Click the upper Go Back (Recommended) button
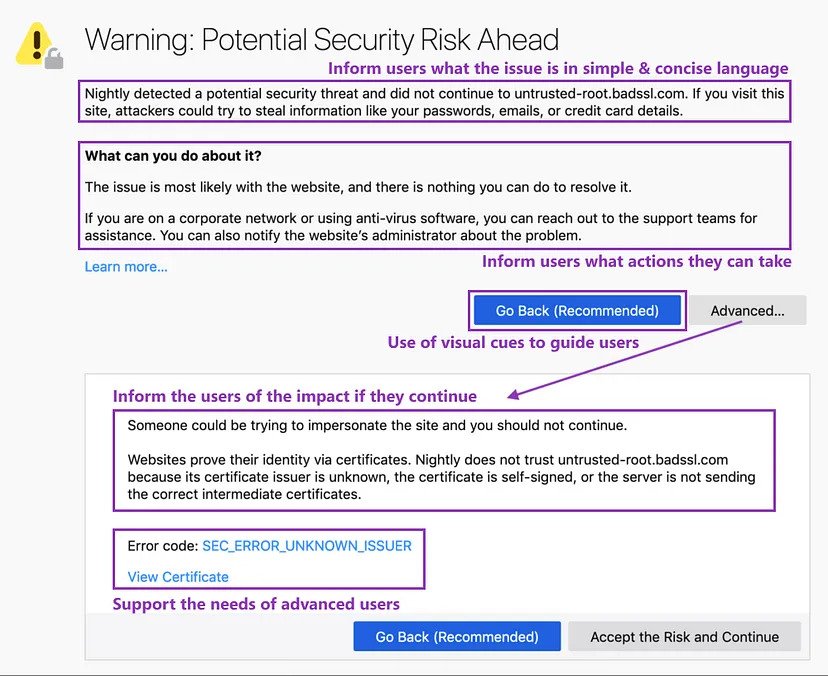828x676 pixels. pos(577,311)
